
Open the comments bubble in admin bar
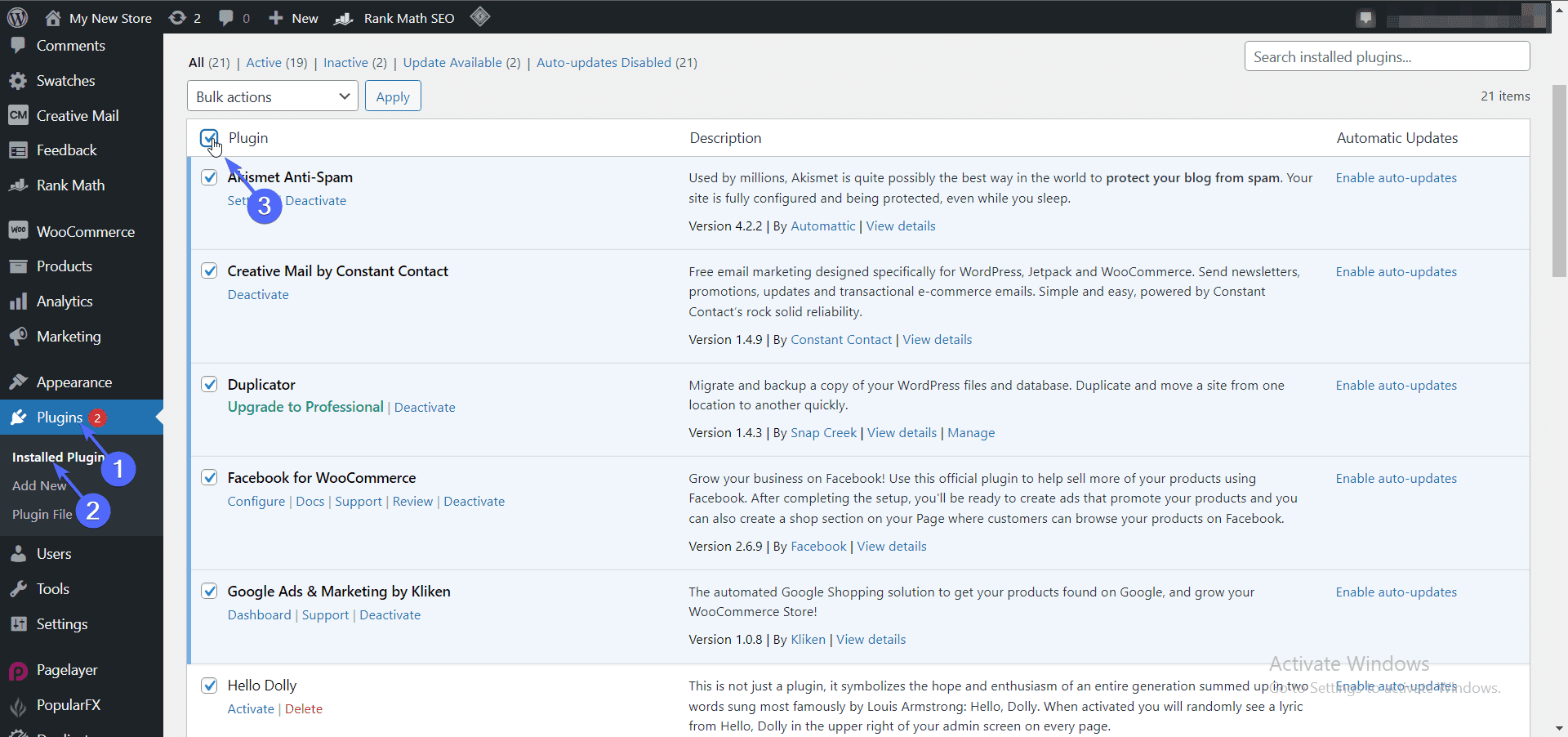click(226, 17)
